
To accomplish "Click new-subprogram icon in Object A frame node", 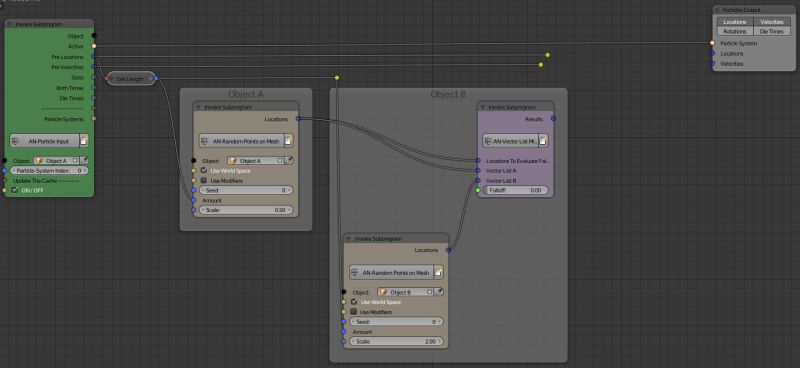I will point(289,140).
